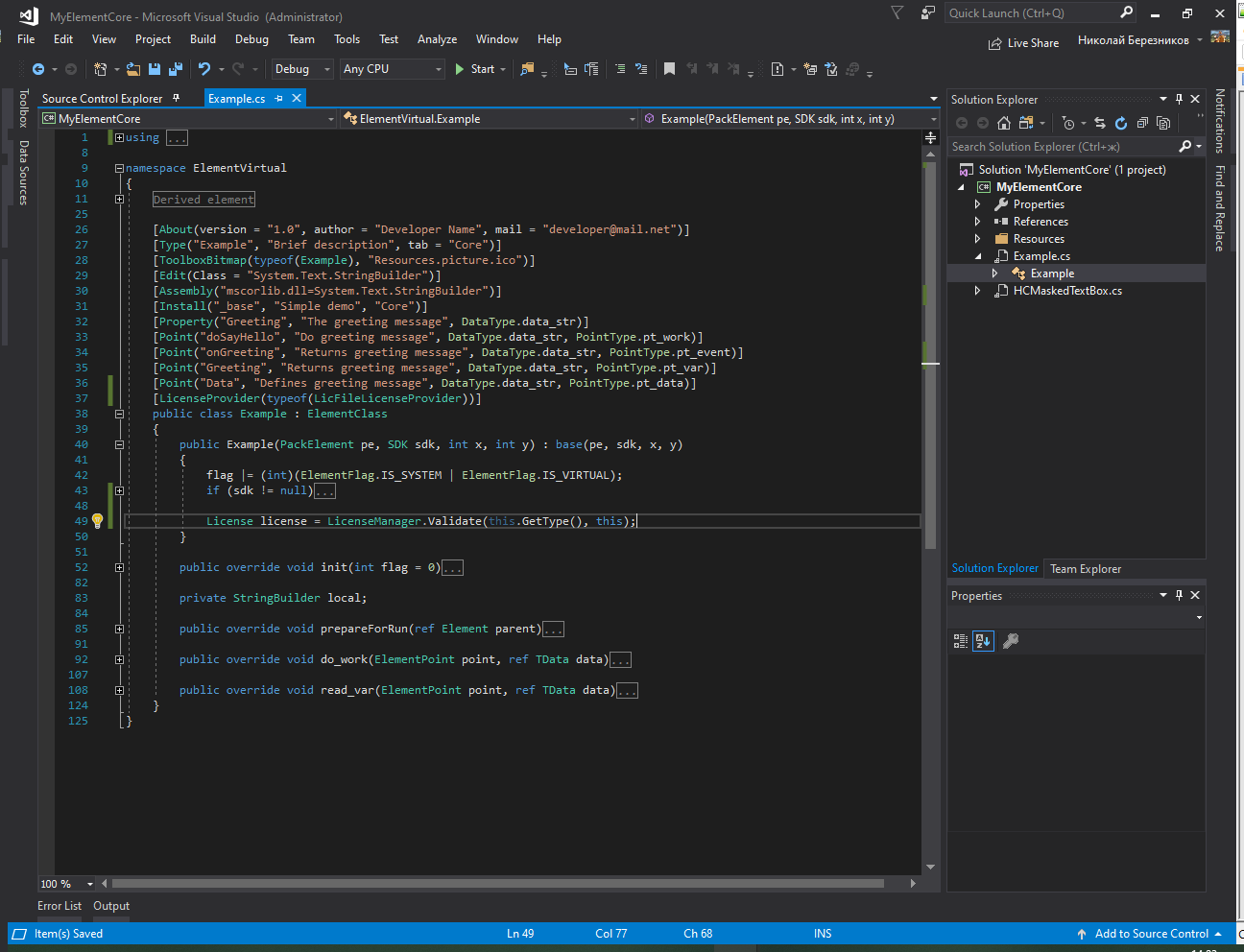Click the Save All toolbar icon

[x=175, y=69]
